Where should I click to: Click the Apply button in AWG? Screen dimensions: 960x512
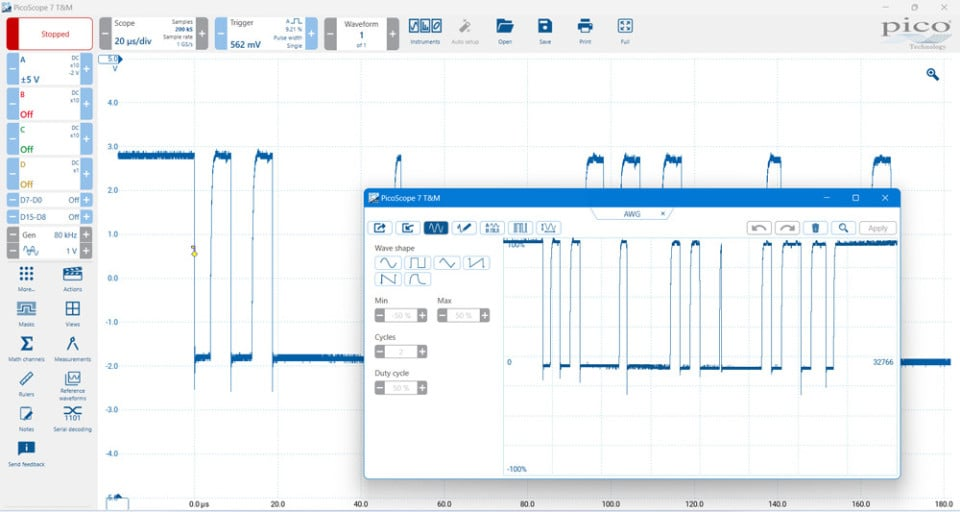point(877,228)
